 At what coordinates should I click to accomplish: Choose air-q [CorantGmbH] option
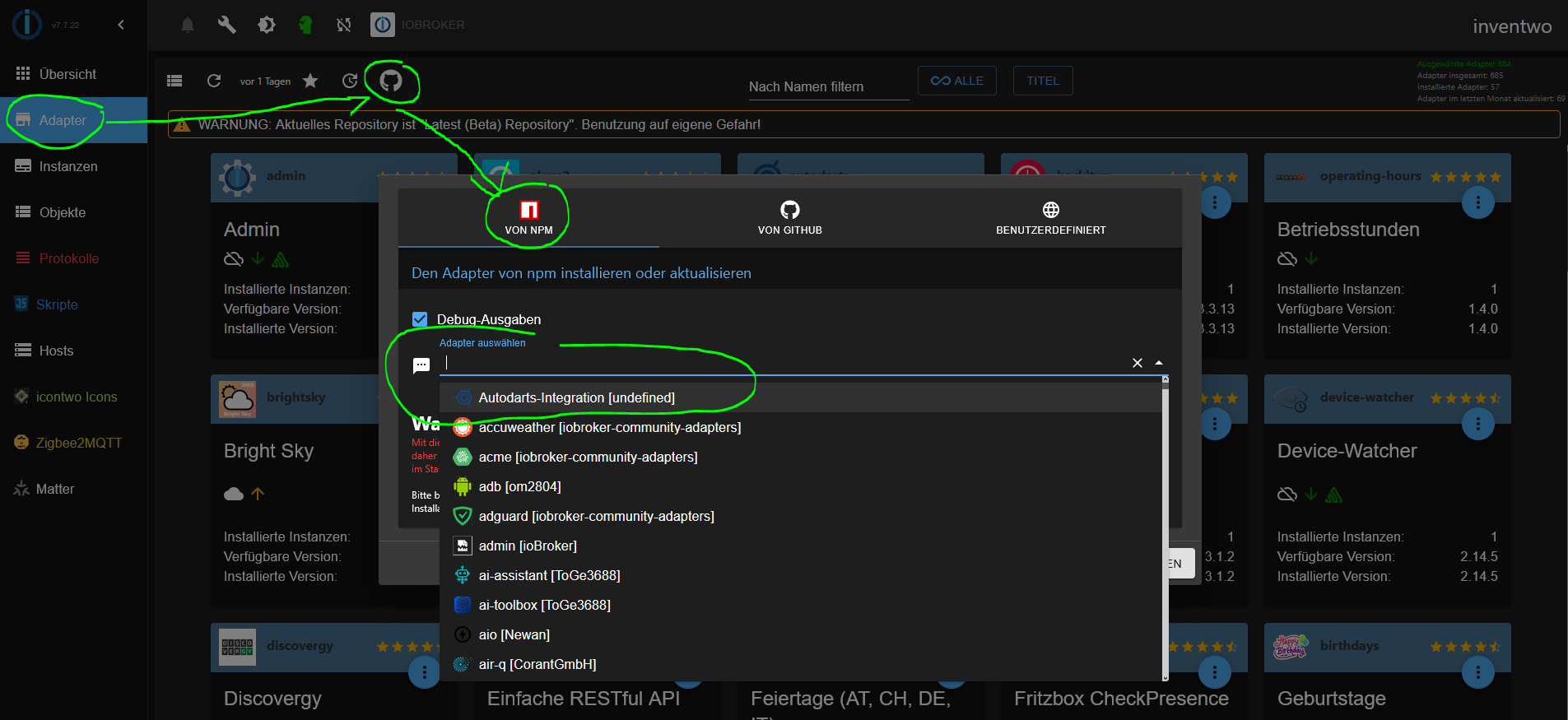tap(800, 664)
